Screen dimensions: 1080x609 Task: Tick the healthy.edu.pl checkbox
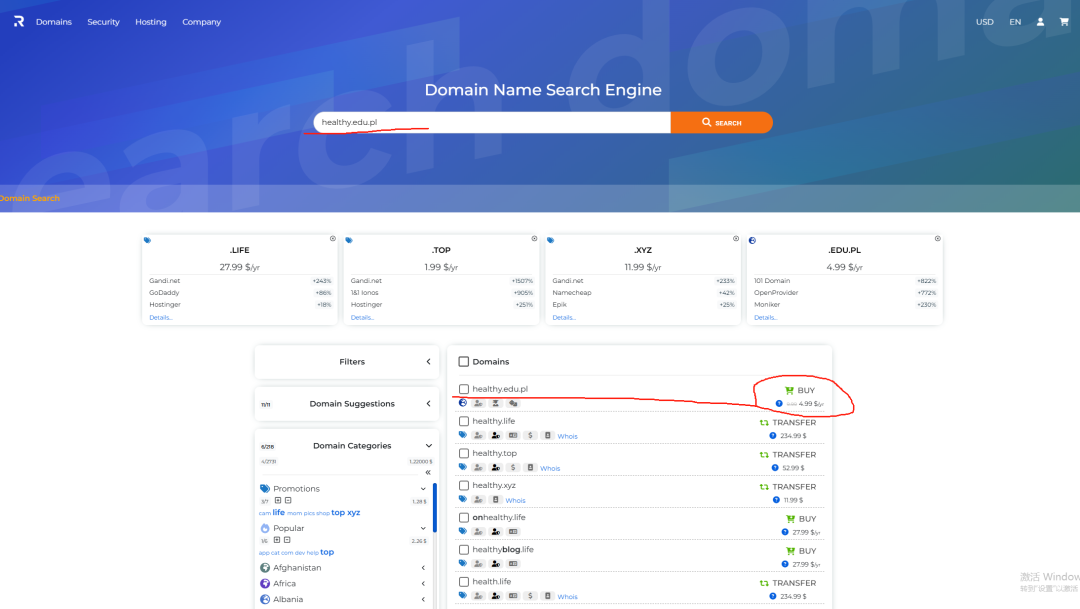pos(464,389)
